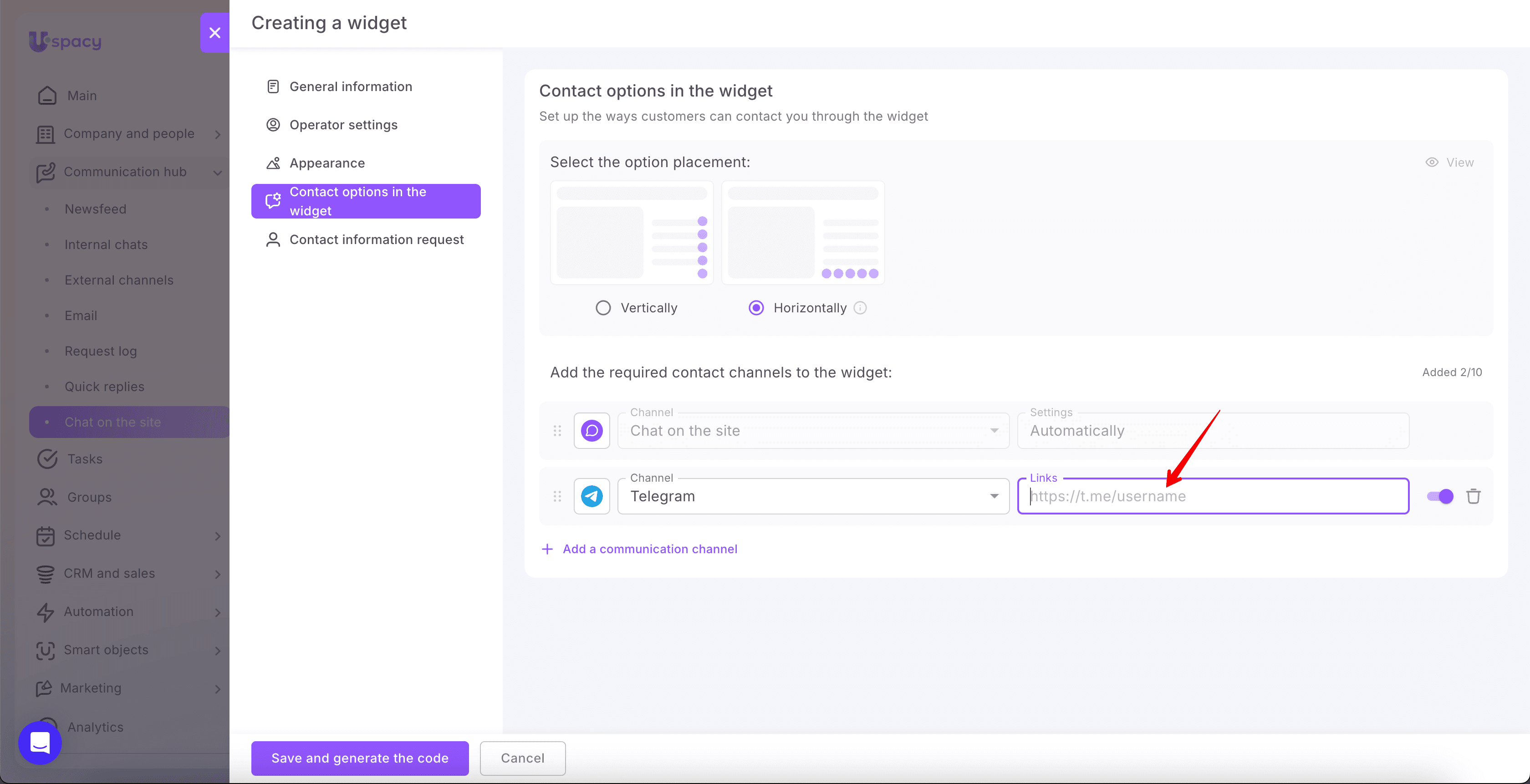
Task: Click the CRM and sales stack icon
Action: point(45,574)
